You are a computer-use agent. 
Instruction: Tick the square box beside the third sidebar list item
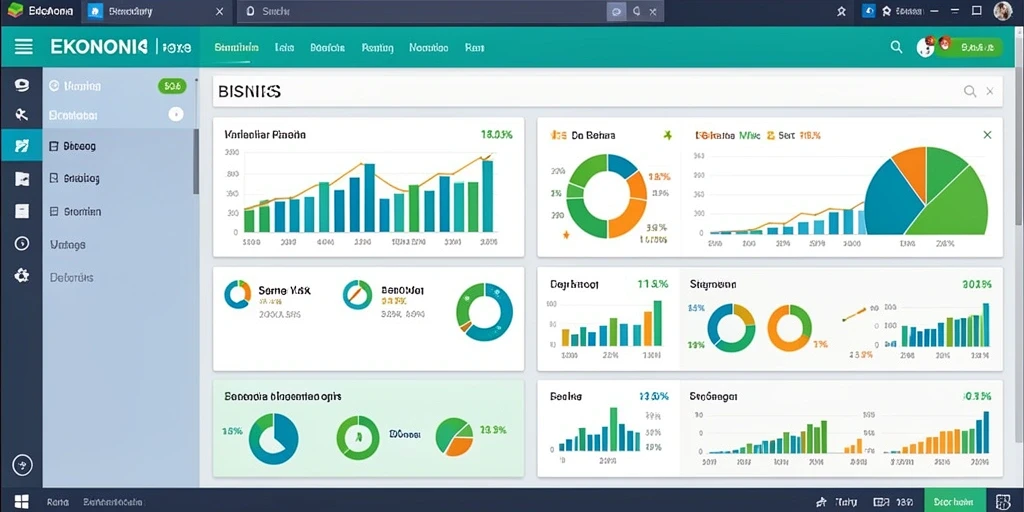54,212
